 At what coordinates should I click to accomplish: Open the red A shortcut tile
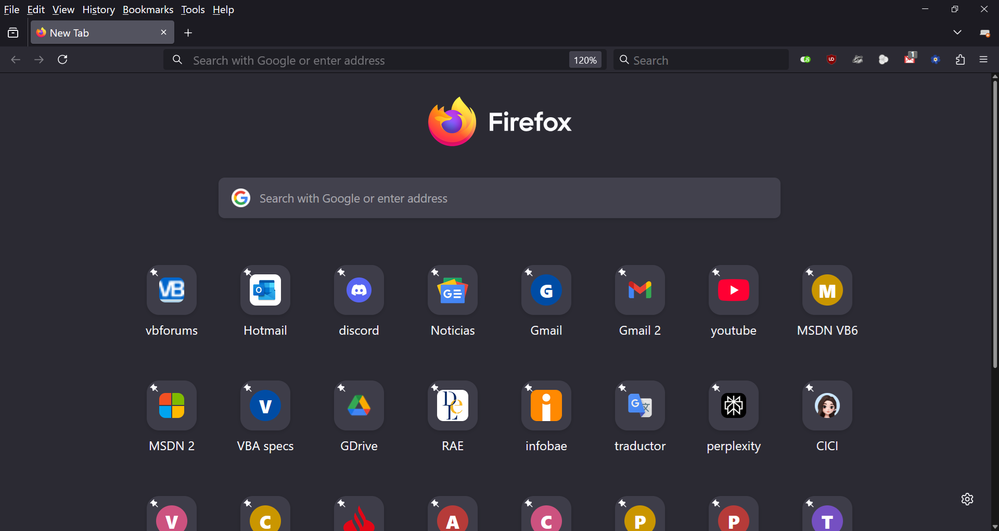[x=452, y=514]
